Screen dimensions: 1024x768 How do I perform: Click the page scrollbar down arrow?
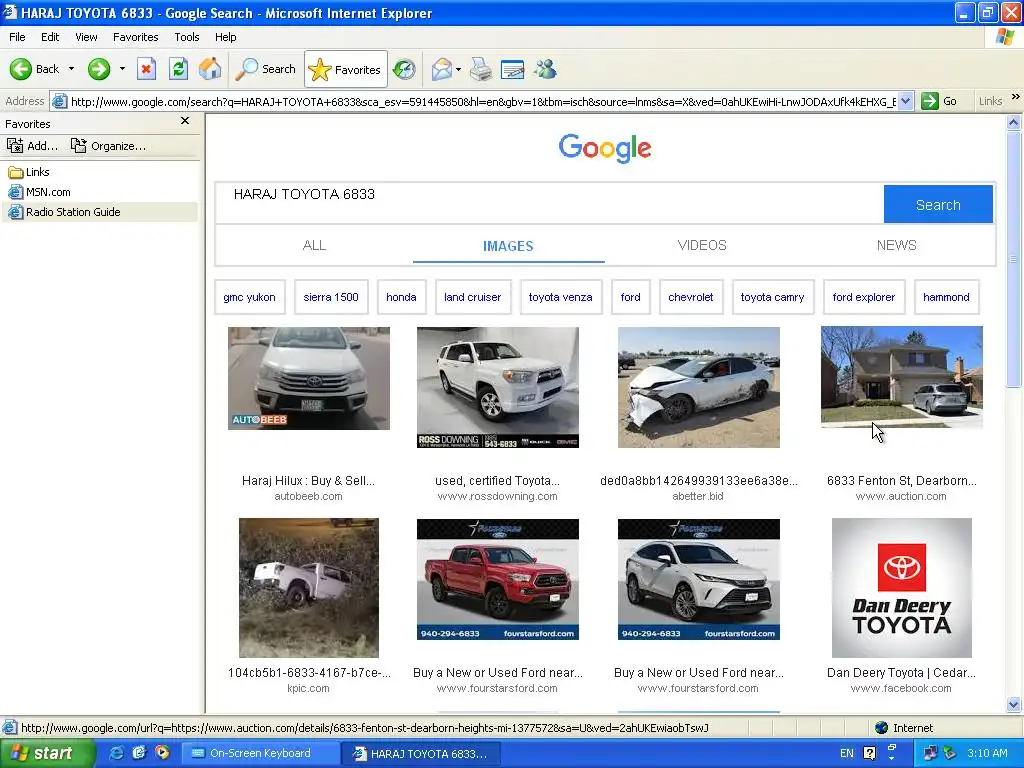point(1014,705)
